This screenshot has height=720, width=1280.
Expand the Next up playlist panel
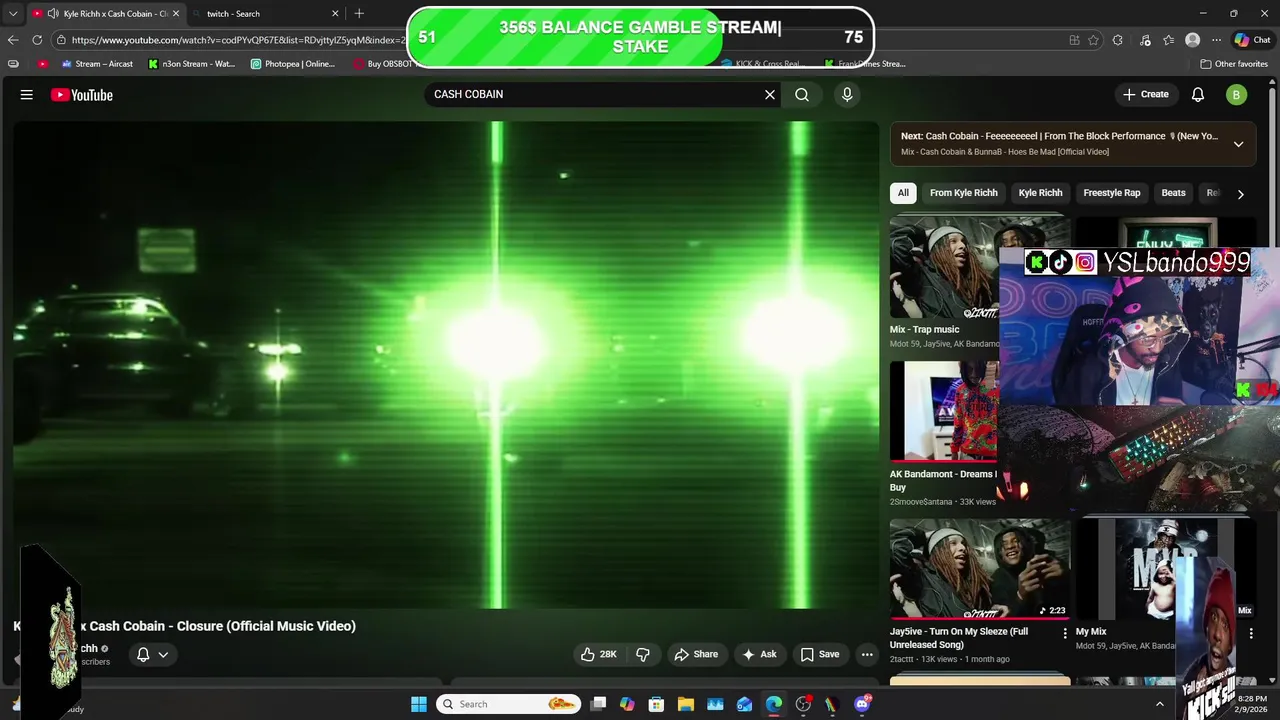pyautogui.click(x=1238, y=144)
